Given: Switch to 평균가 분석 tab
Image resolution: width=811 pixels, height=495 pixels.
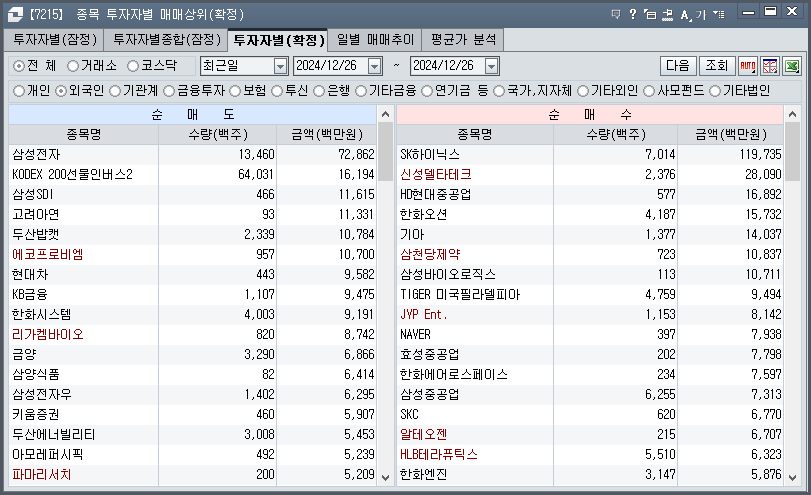Looking at the screenshot, I should (463, 40).
